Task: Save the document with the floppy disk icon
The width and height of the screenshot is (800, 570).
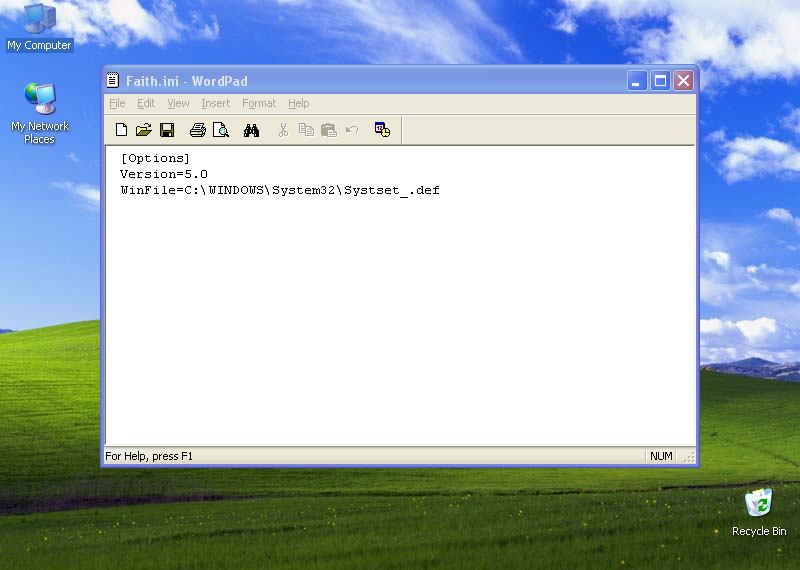Action: 167,130
